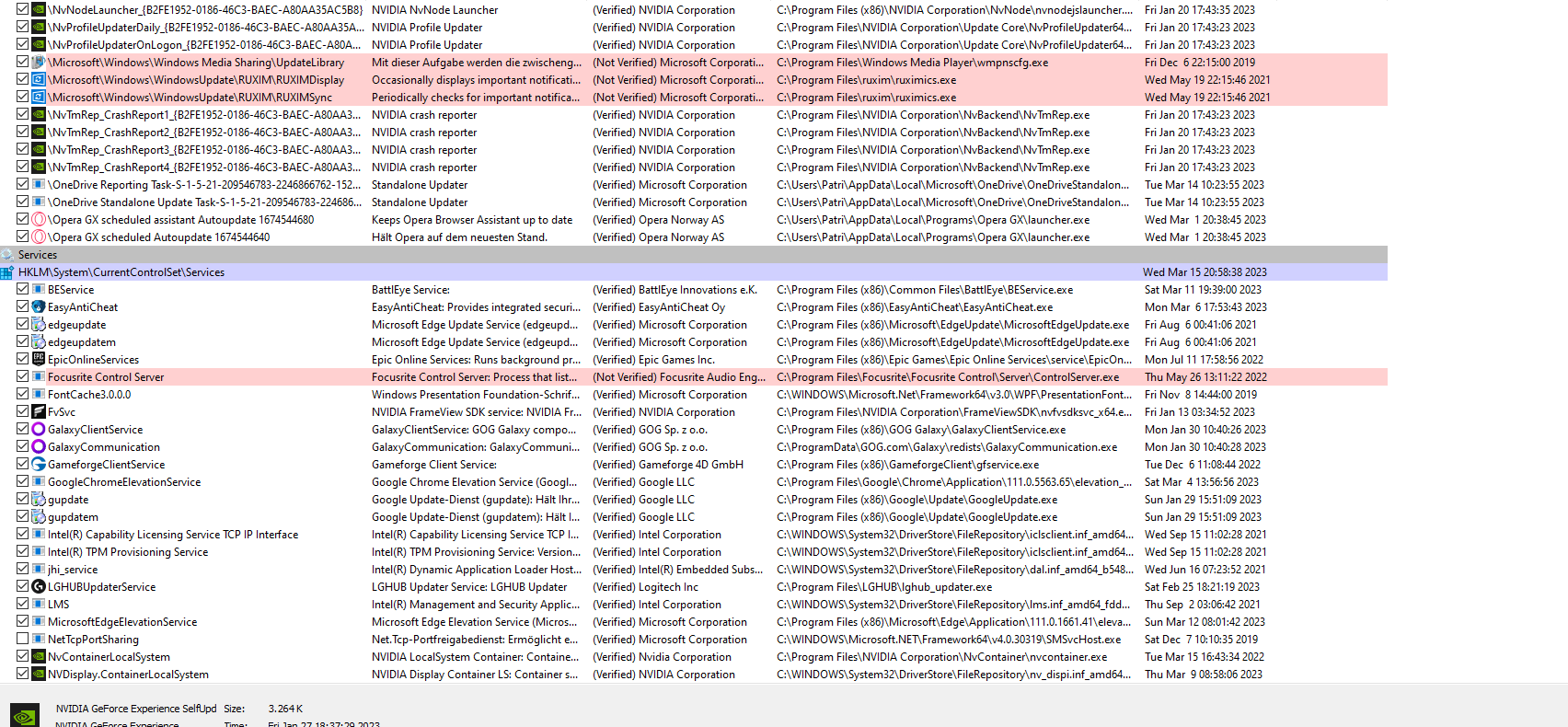Click '(Verified) Logitech Inc' publisher cell
The height and width of the screenshot is (727, 1568).
click(x=645, y=587)
